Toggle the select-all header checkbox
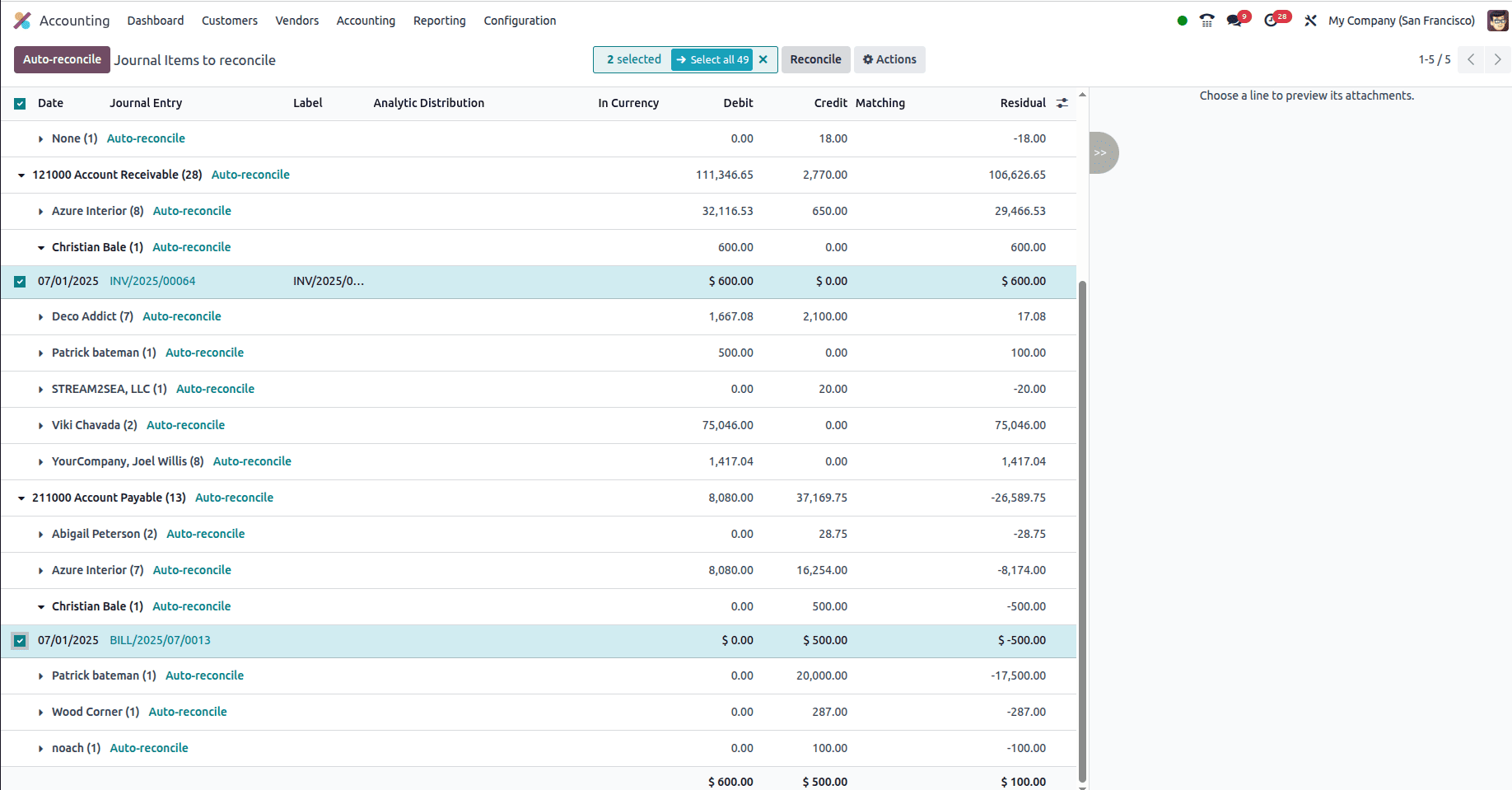This screenshot has height=790, width=1512. coord(20,104)
